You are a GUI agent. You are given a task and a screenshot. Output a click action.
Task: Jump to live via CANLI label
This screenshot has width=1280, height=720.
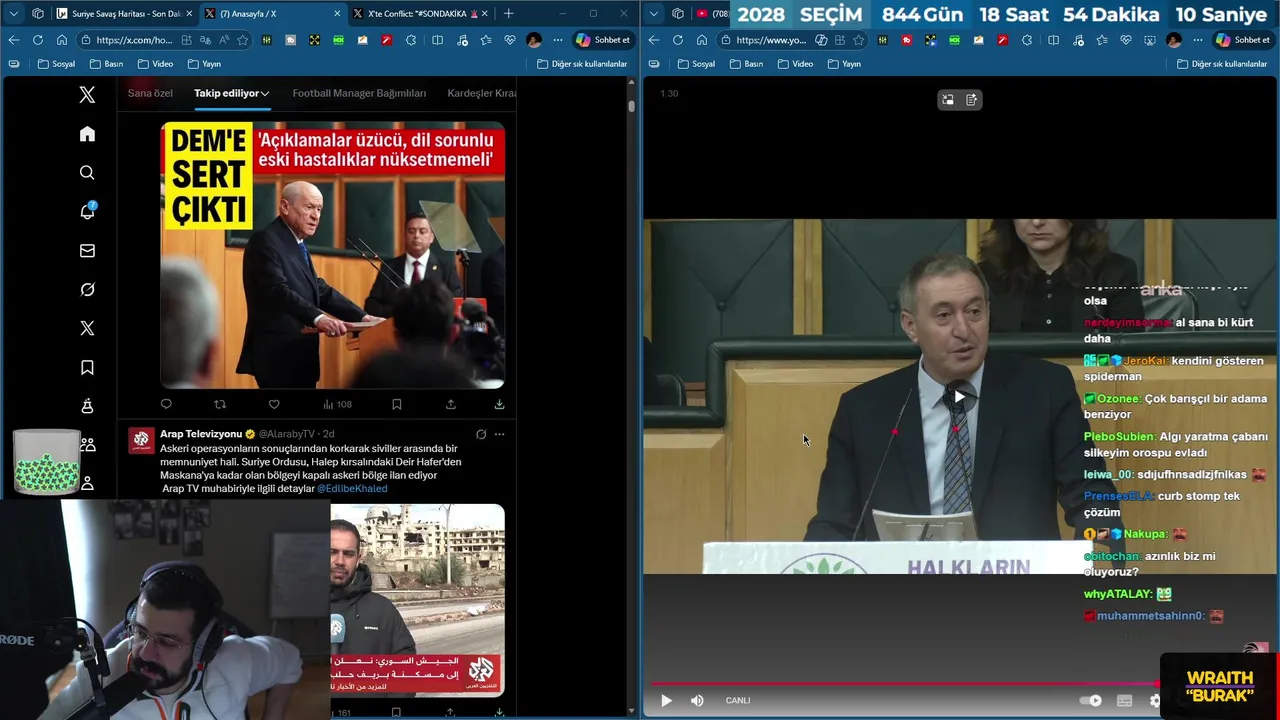738,700
